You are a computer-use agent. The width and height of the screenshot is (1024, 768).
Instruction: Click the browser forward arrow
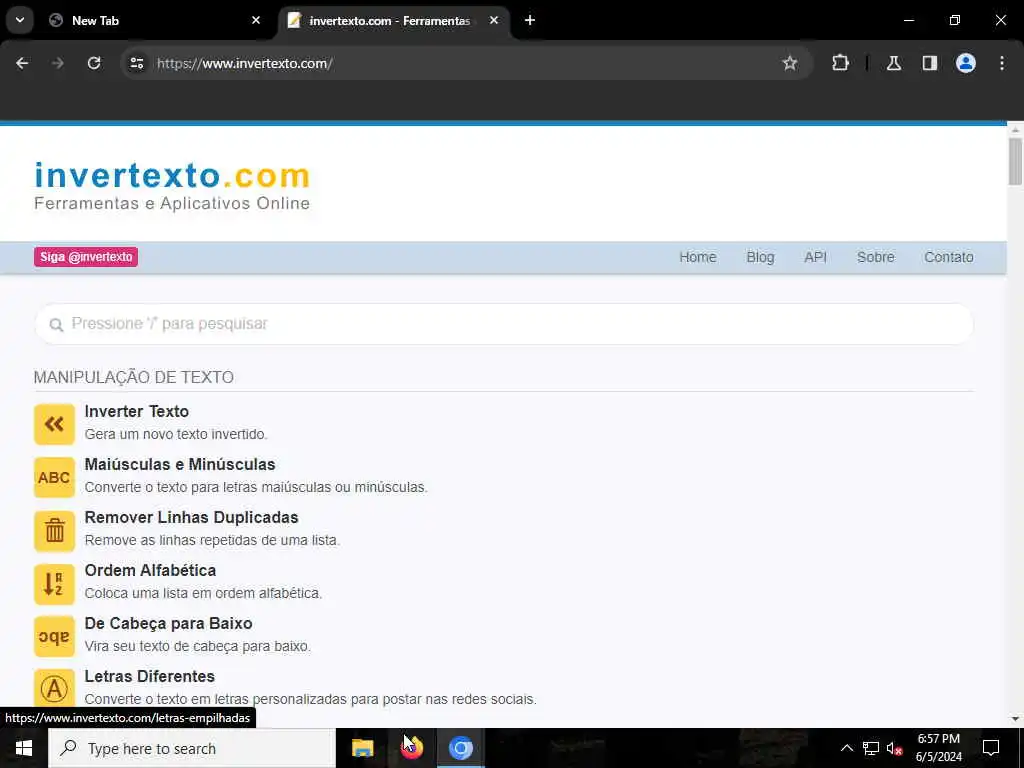tap(58, 63)
